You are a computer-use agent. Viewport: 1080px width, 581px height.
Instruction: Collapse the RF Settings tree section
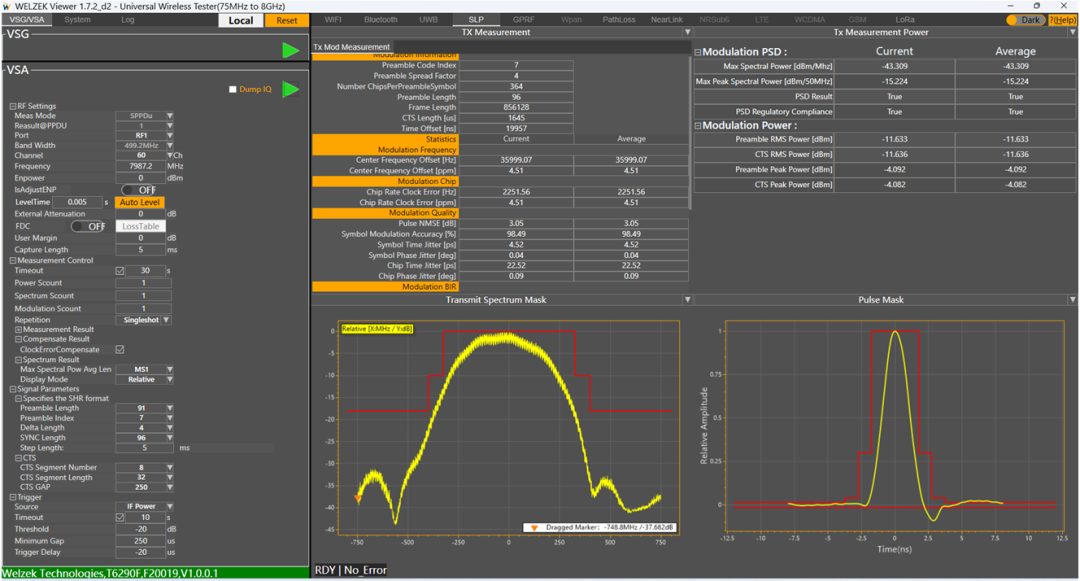tap(12, 106)
